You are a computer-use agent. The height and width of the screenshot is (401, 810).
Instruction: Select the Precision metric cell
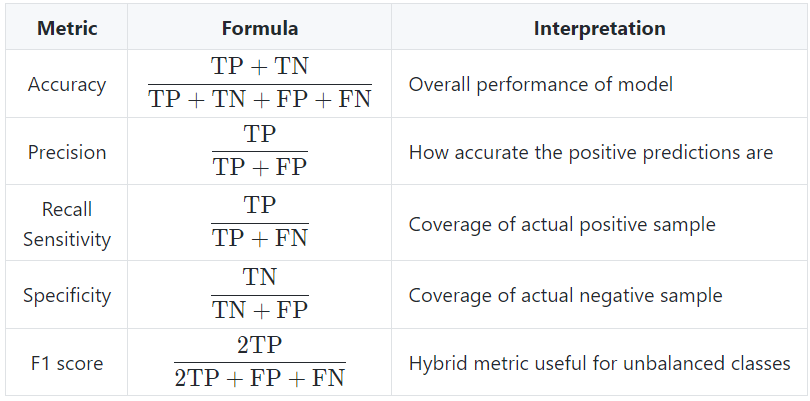67,152
